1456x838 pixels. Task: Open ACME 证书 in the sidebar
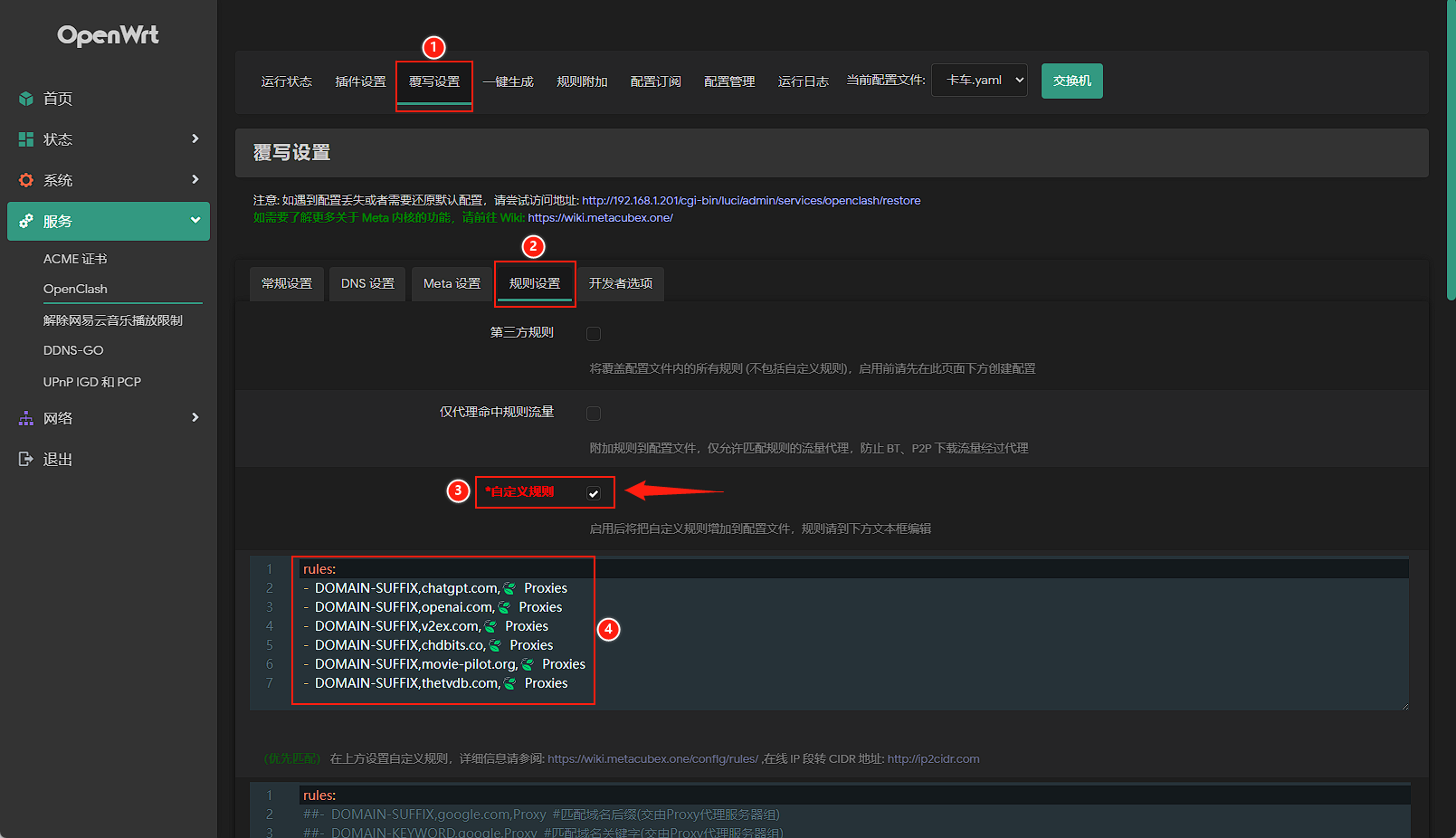[75, 259]
